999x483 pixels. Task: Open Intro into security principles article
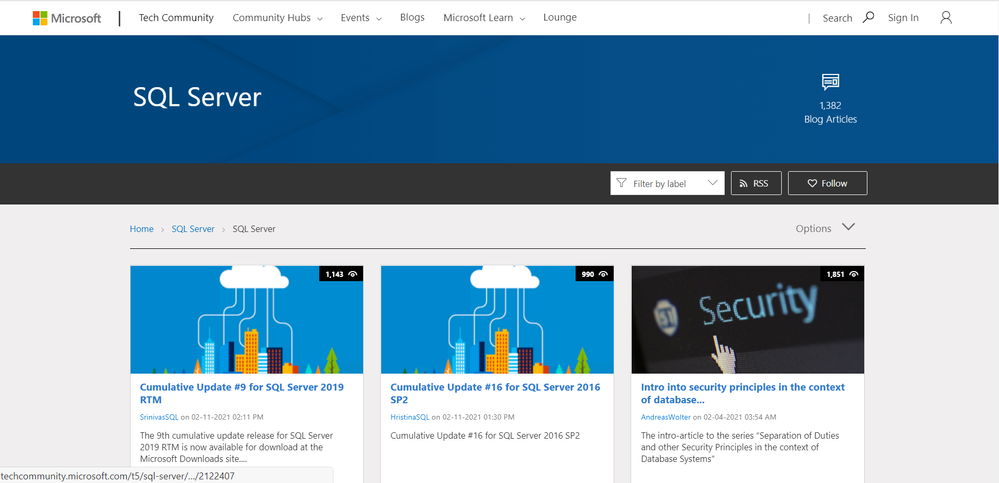tap(743, 393)
